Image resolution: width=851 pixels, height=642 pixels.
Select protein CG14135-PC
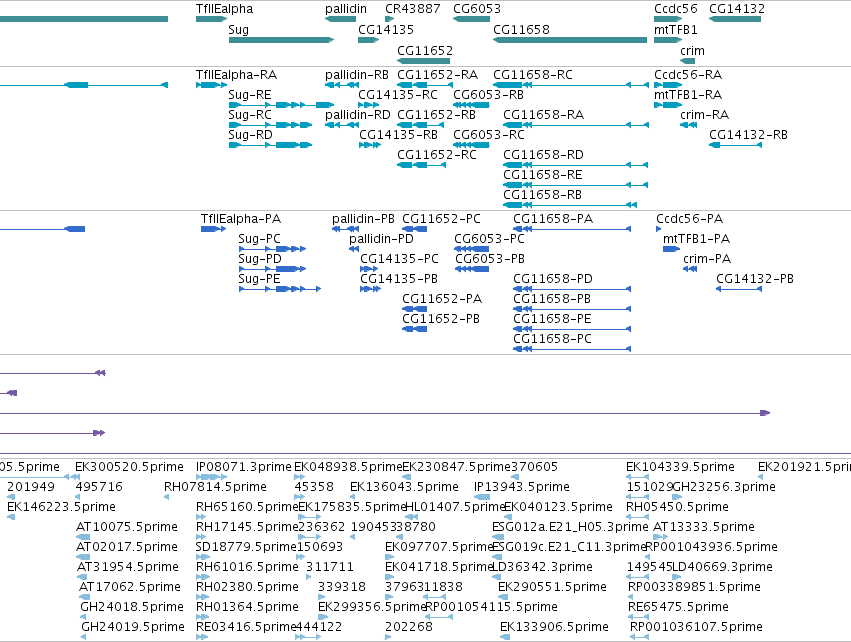[399, 259]
